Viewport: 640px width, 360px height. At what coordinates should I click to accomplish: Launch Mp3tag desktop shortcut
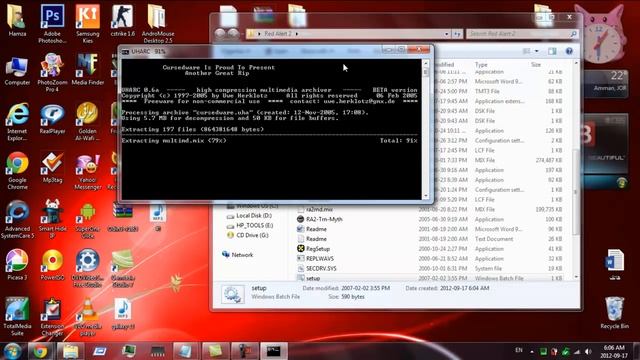pyautogui.click(x=52, y=167)
